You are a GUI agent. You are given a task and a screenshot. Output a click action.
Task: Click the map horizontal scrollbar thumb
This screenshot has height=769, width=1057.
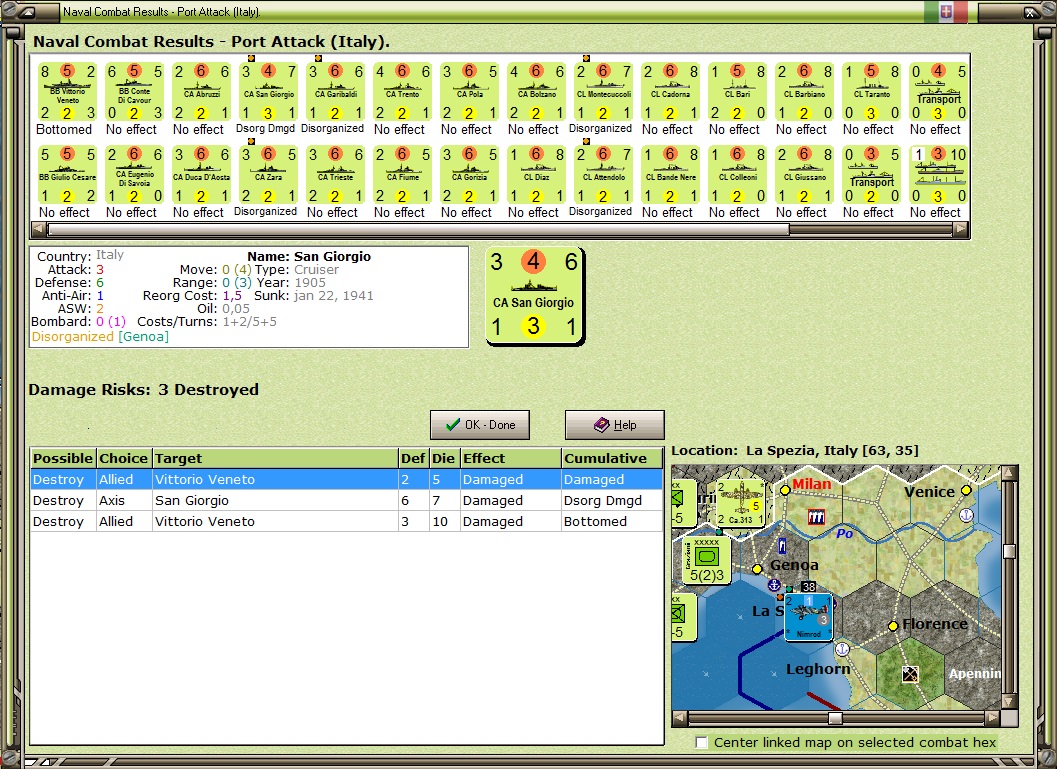(835, 718)
